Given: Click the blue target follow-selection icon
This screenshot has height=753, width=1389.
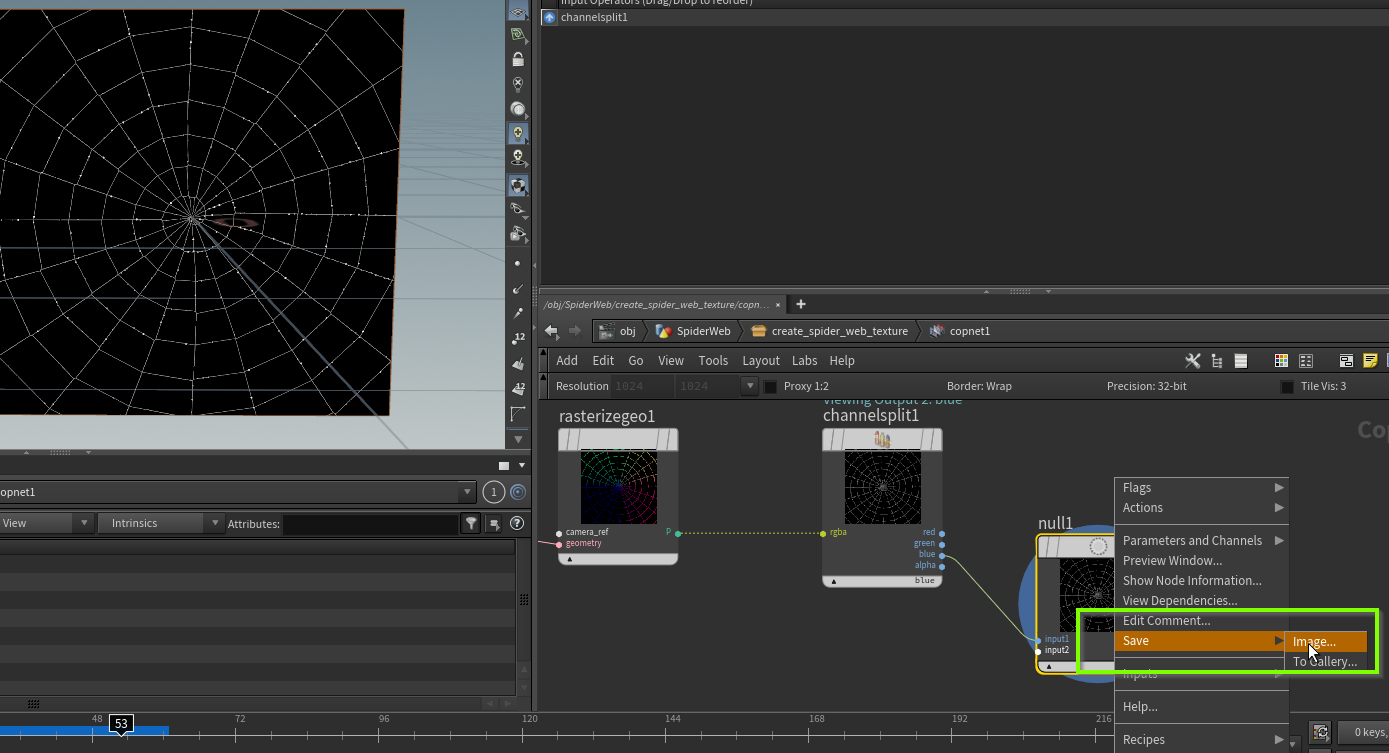Looking at the screenshot, I should pos(518,492).
